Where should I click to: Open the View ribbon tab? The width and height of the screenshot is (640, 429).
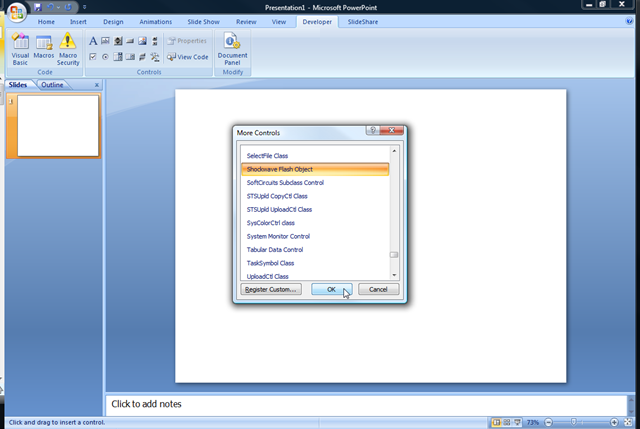click(279, 22)
